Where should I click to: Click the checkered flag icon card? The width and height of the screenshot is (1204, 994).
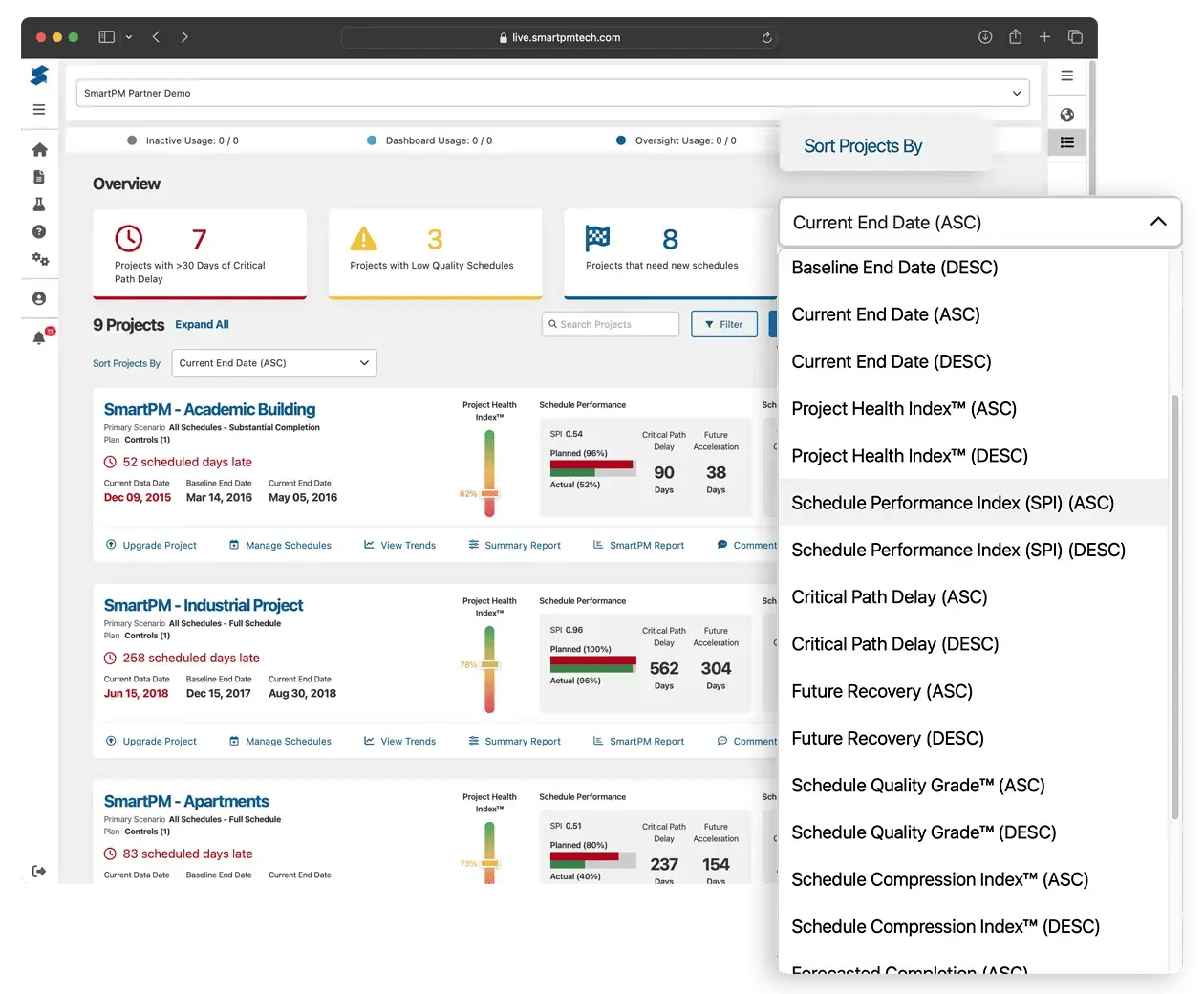click(x=598, y=238)
